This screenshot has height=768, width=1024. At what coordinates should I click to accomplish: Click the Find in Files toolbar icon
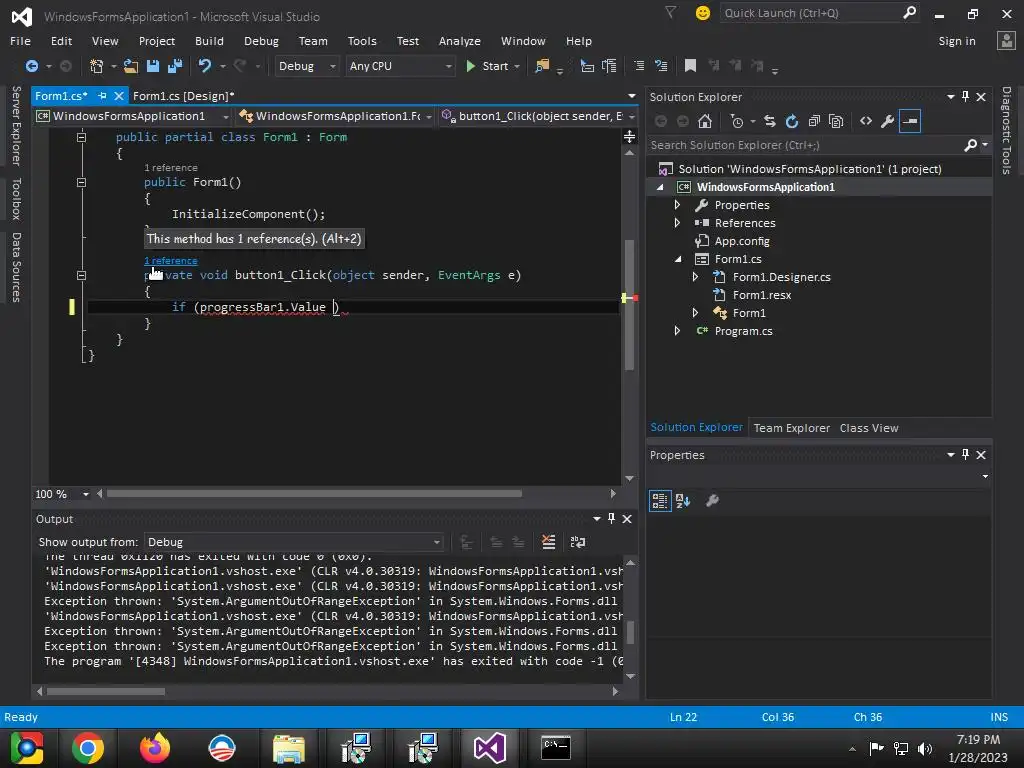pos(542,66)
